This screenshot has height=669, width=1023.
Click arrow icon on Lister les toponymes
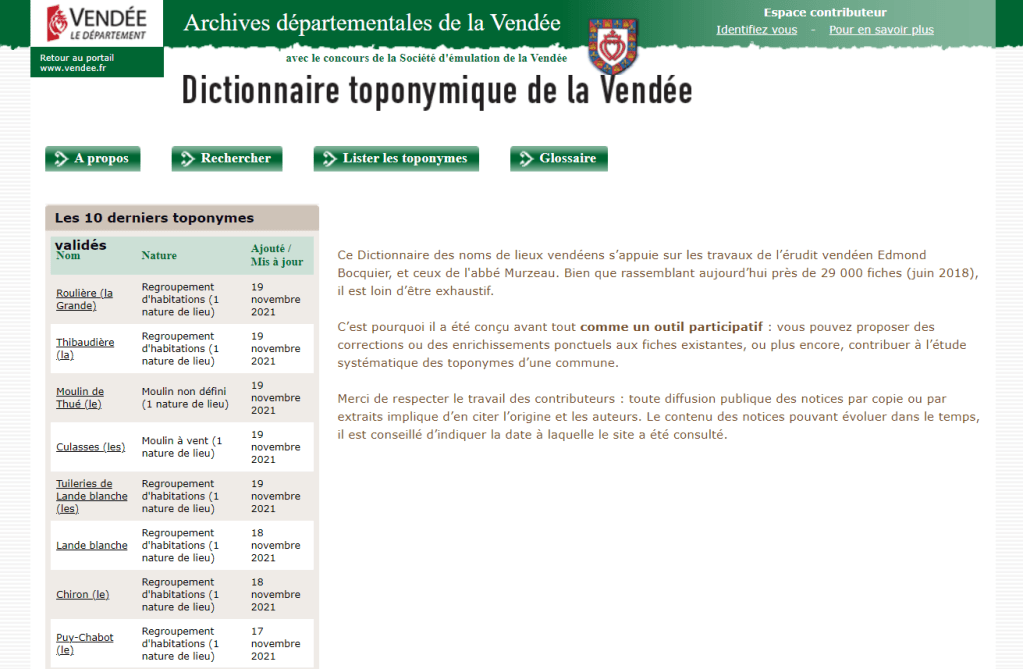[329, 159]
